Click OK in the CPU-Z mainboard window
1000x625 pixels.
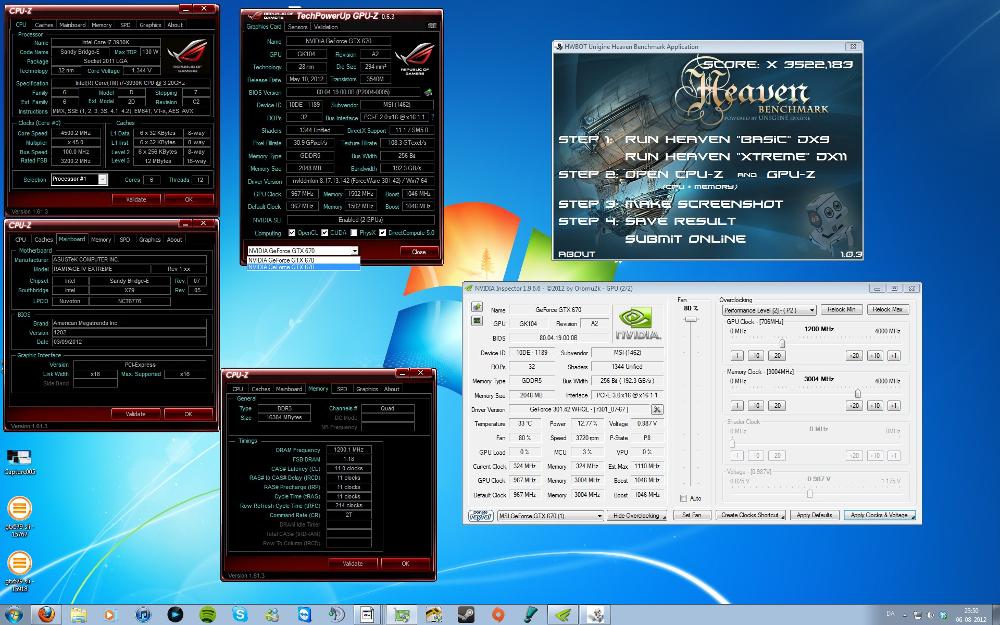pyautogui.click(x=188, y=414)
